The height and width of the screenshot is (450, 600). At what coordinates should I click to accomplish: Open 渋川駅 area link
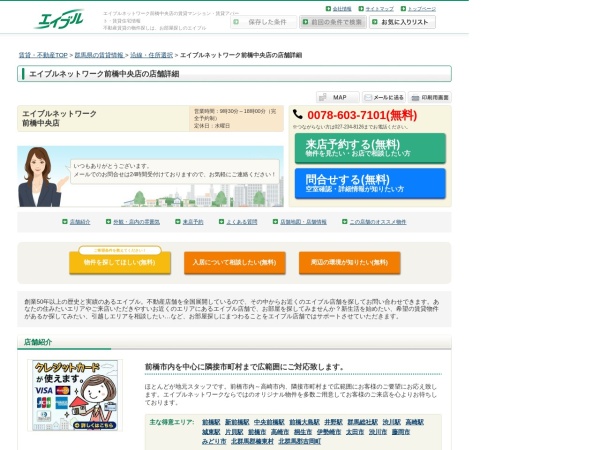392,422
